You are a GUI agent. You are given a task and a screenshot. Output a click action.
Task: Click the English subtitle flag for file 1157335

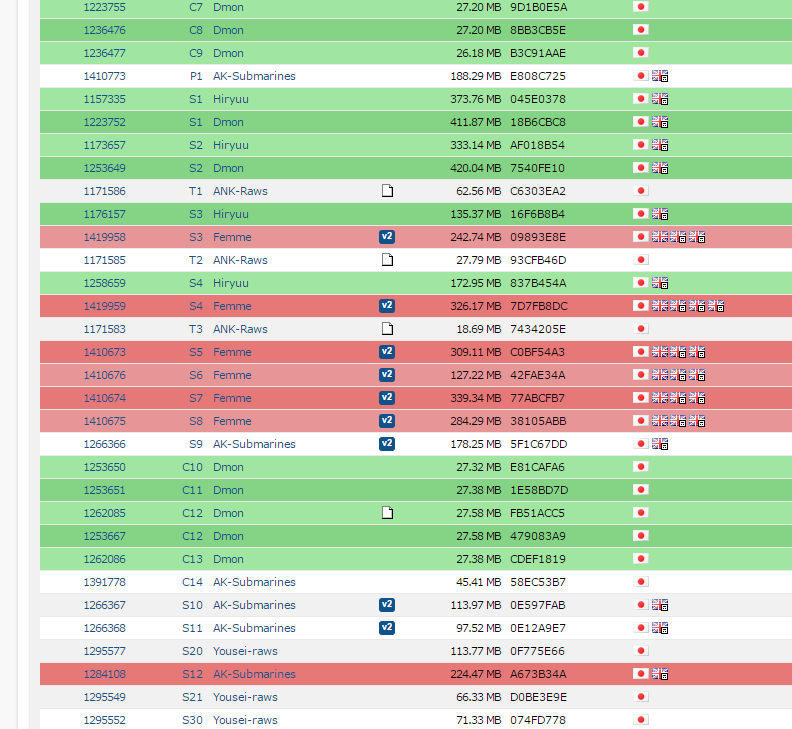[x=660, y=99]
